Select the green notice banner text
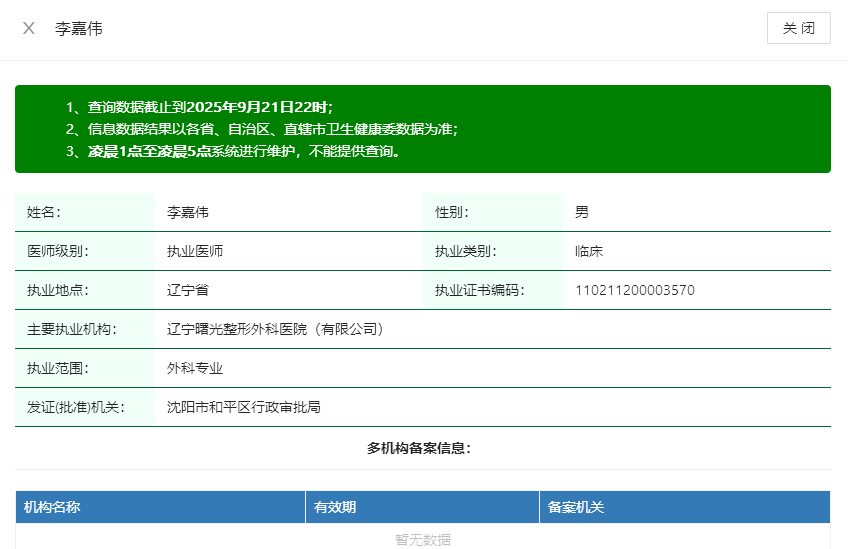Image resolution: width=848 pixels, height=549 pixels. (262, 129)
